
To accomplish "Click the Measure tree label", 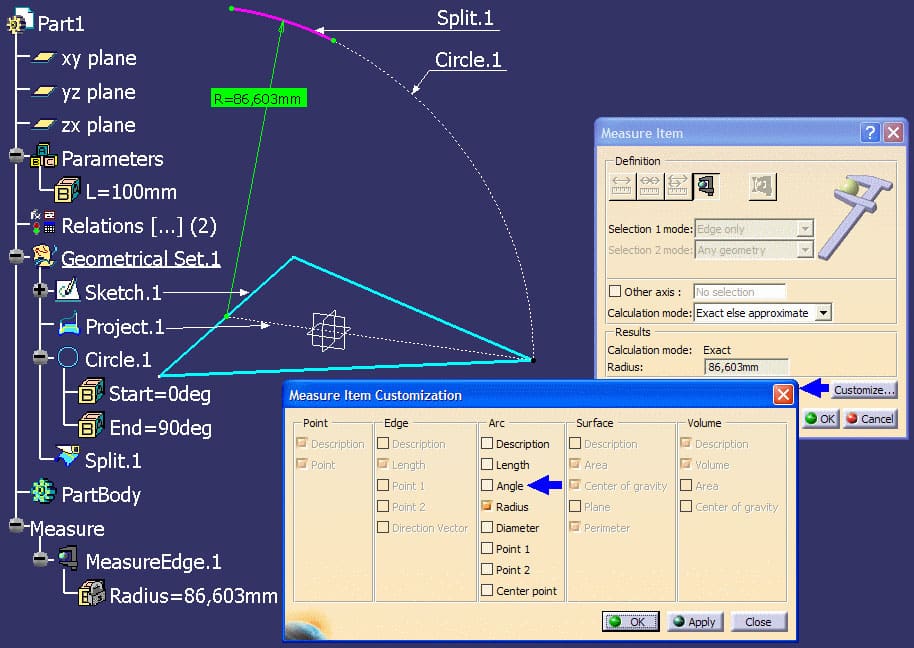I will (67, 529).
